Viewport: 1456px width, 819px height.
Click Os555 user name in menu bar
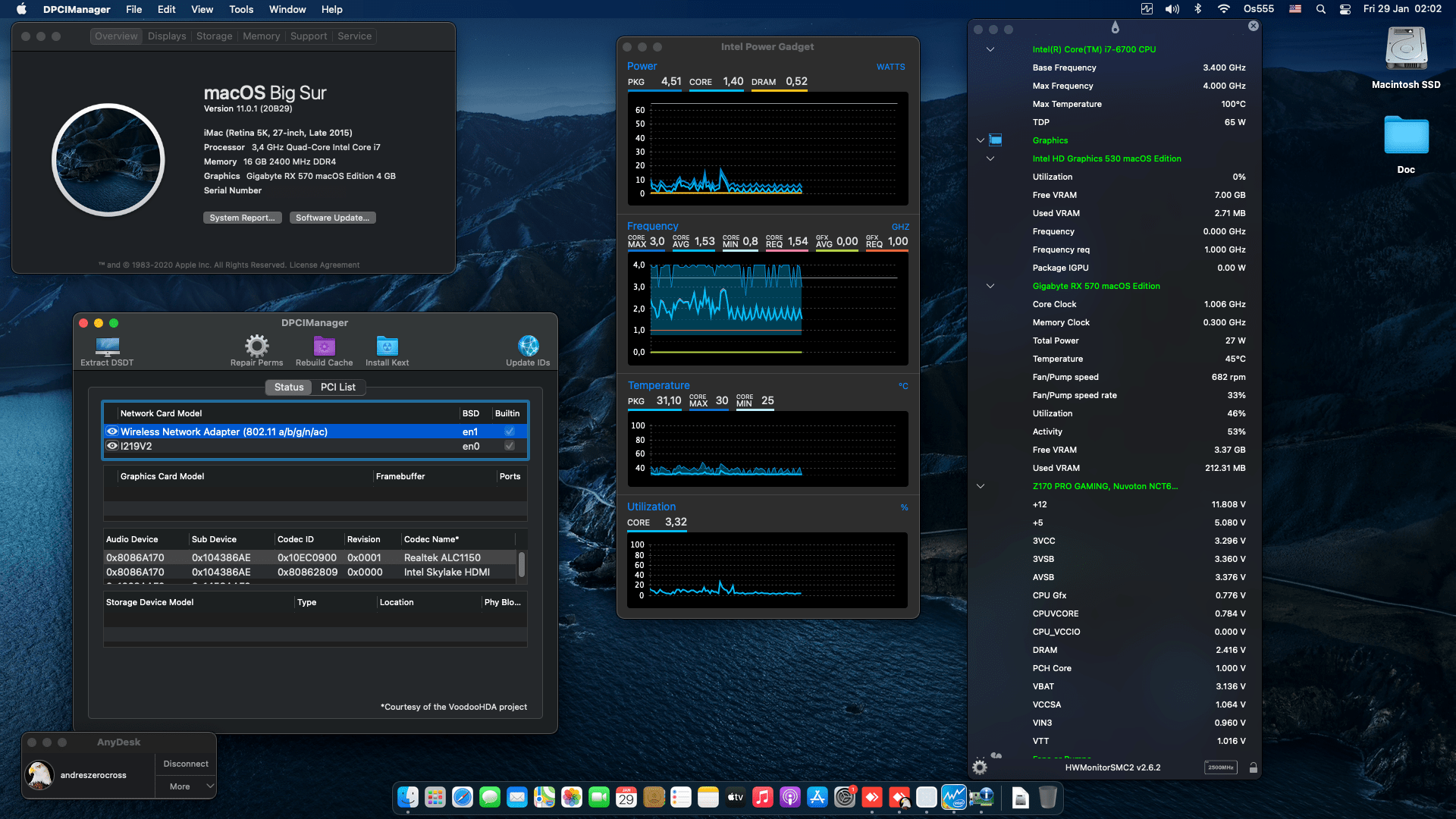coord(1259,9)
